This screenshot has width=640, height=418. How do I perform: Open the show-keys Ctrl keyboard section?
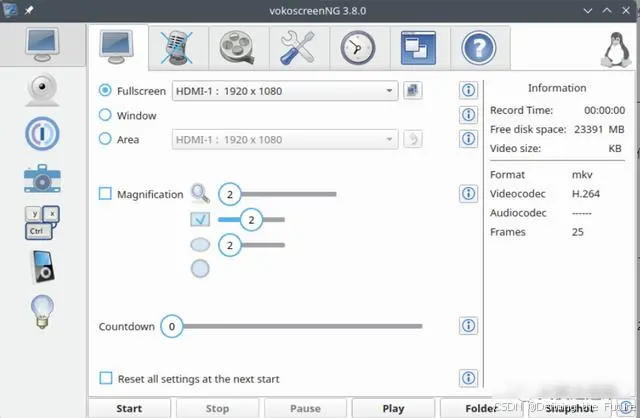tap(42, 222)
